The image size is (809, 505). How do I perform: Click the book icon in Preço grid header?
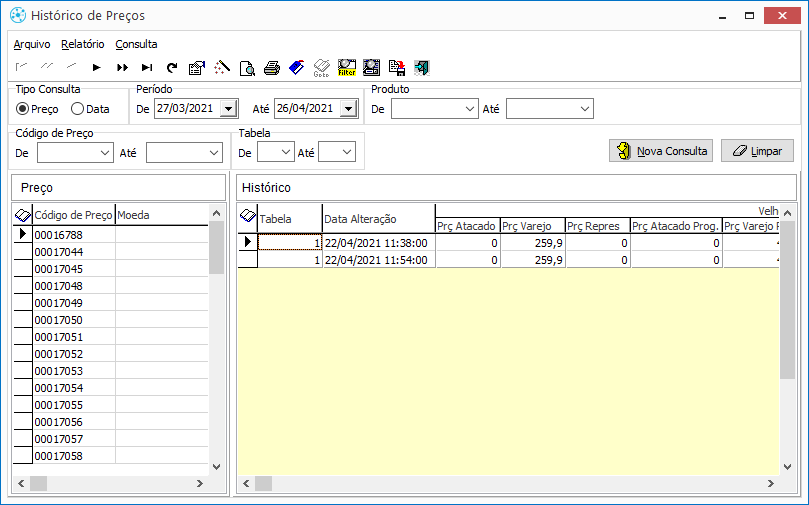[23, 215]
